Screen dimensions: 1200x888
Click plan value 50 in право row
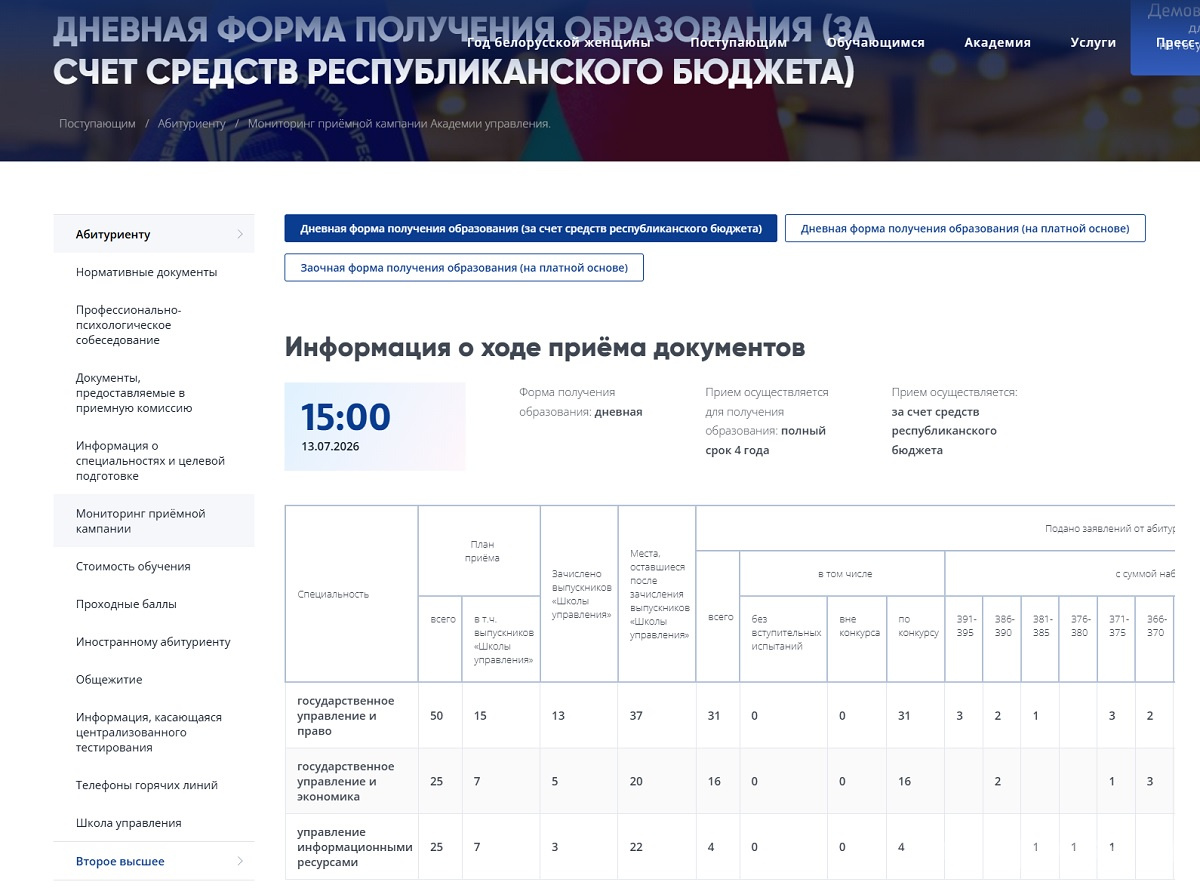coord(436,716)
